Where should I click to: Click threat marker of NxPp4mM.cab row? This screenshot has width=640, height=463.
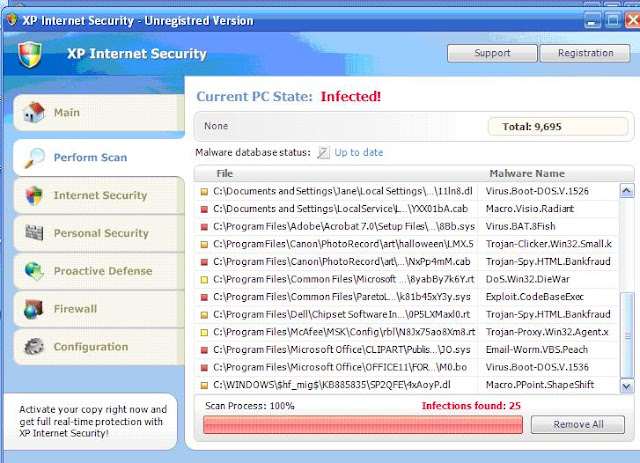click(204, 262)
